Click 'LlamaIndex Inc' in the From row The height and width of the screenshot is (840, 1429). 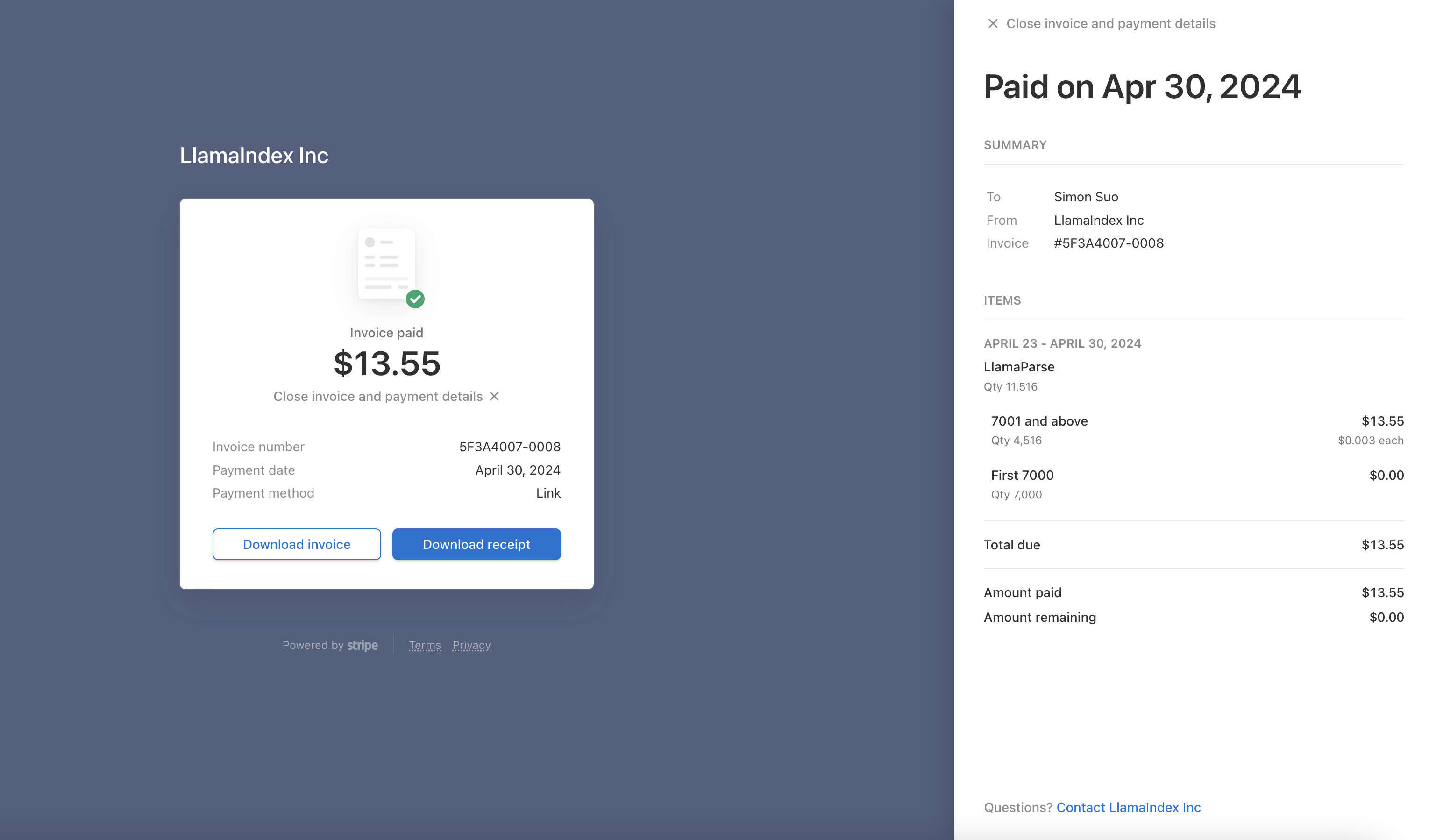(1099, 220)
